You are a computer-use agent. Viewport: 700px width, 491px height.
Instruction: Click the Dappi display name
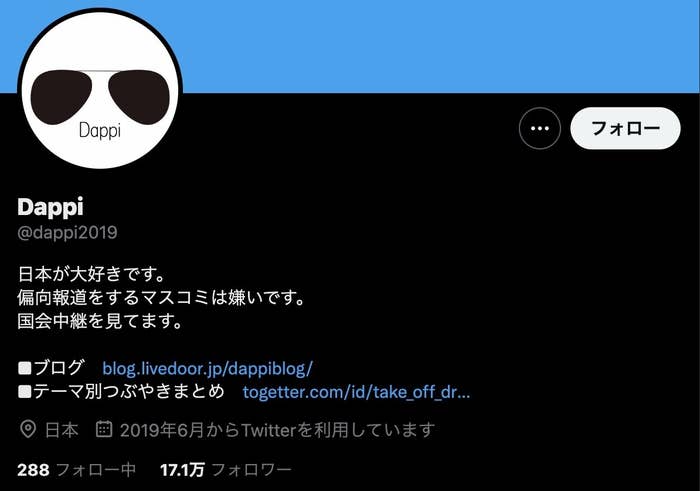pos(50,207)
